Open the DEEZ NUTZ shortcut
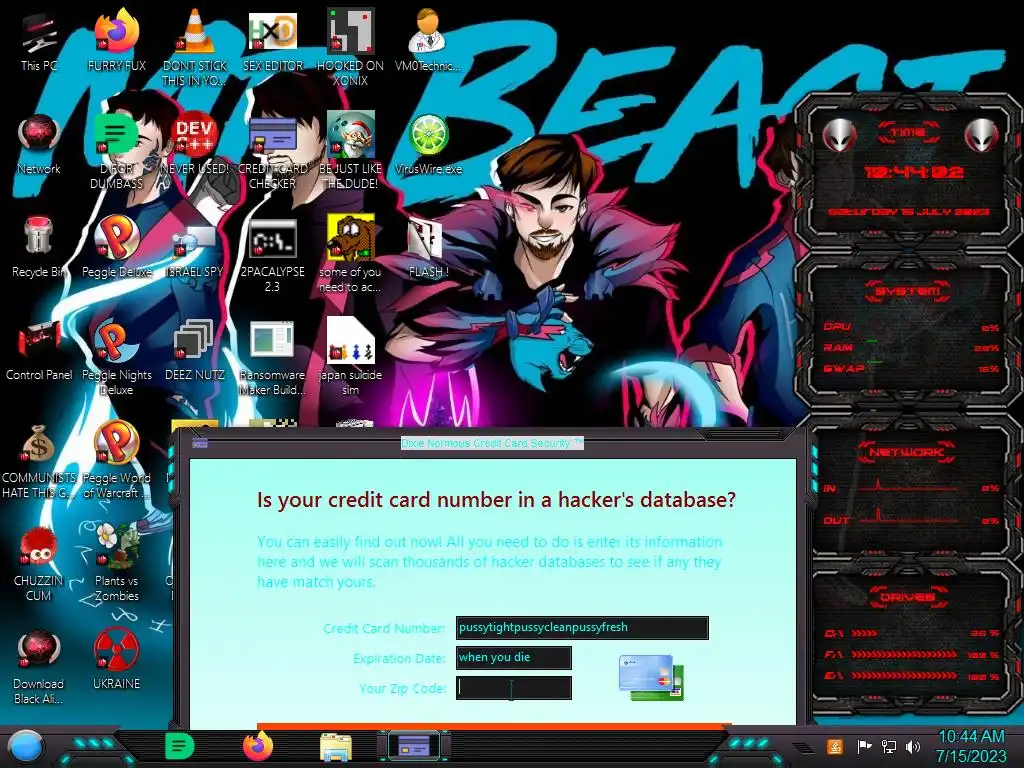The image size is (1024, 768). point(195,351)
